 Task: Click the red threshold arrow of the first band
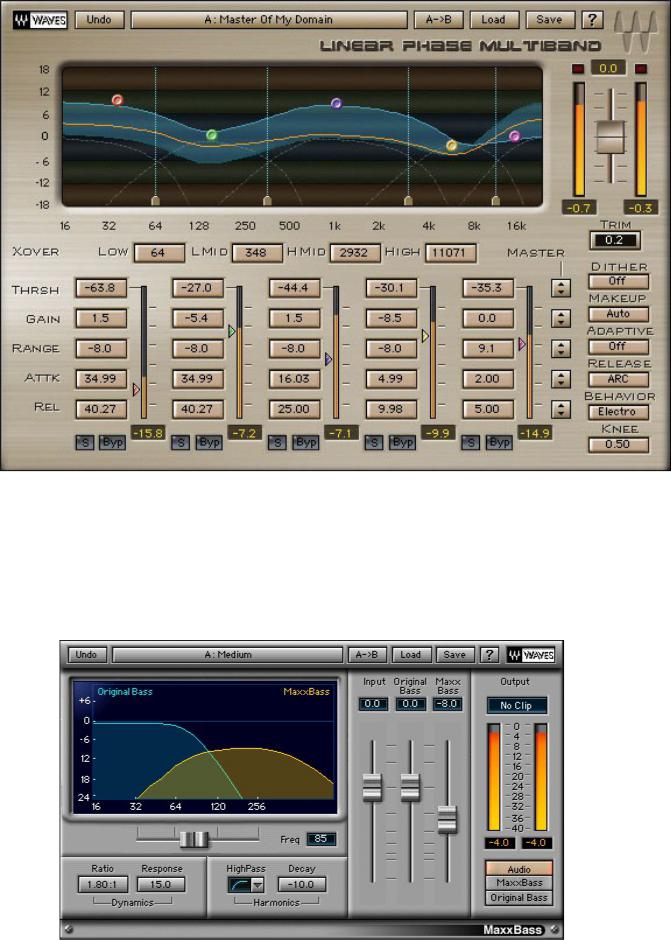tap(136, 390)
